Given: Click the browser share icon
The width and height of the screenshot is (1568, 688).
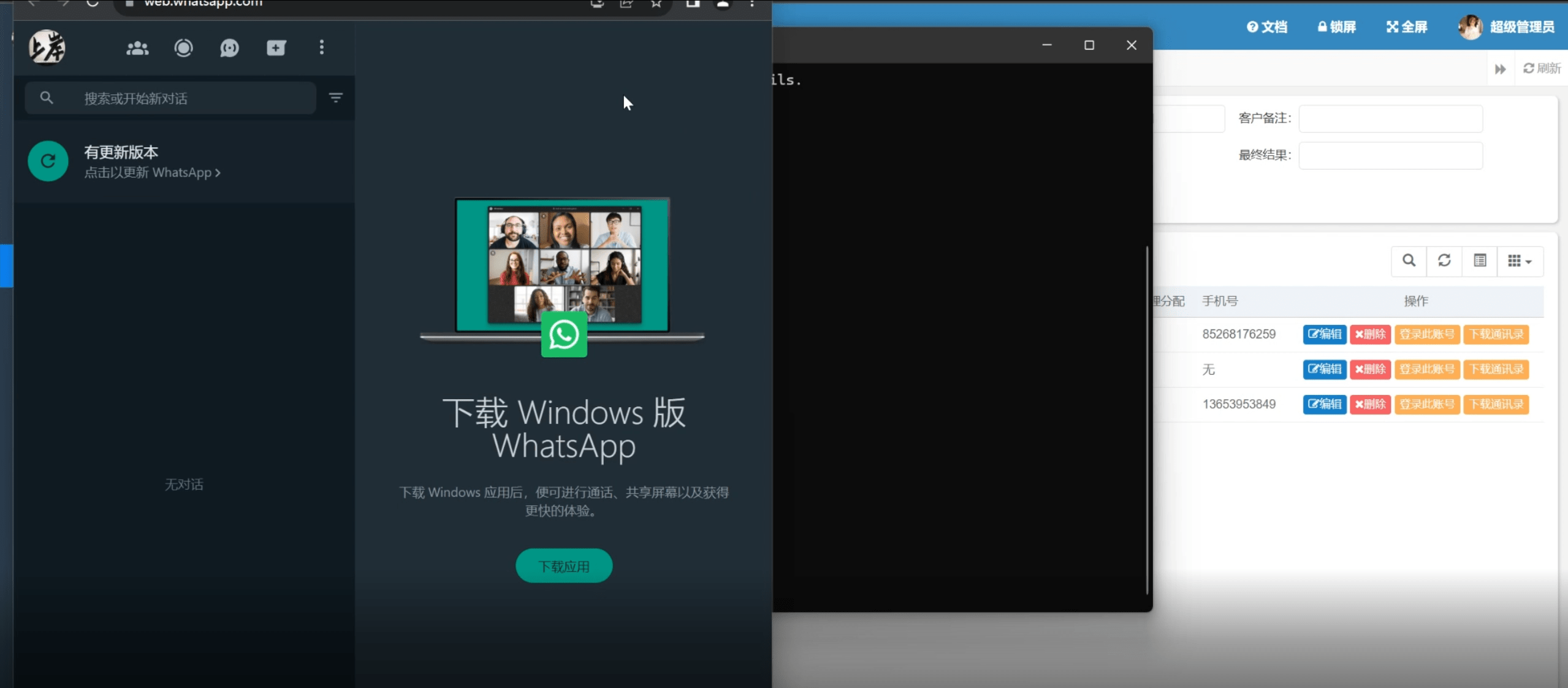Looking at the screenshot, I should tap(626, 4).
